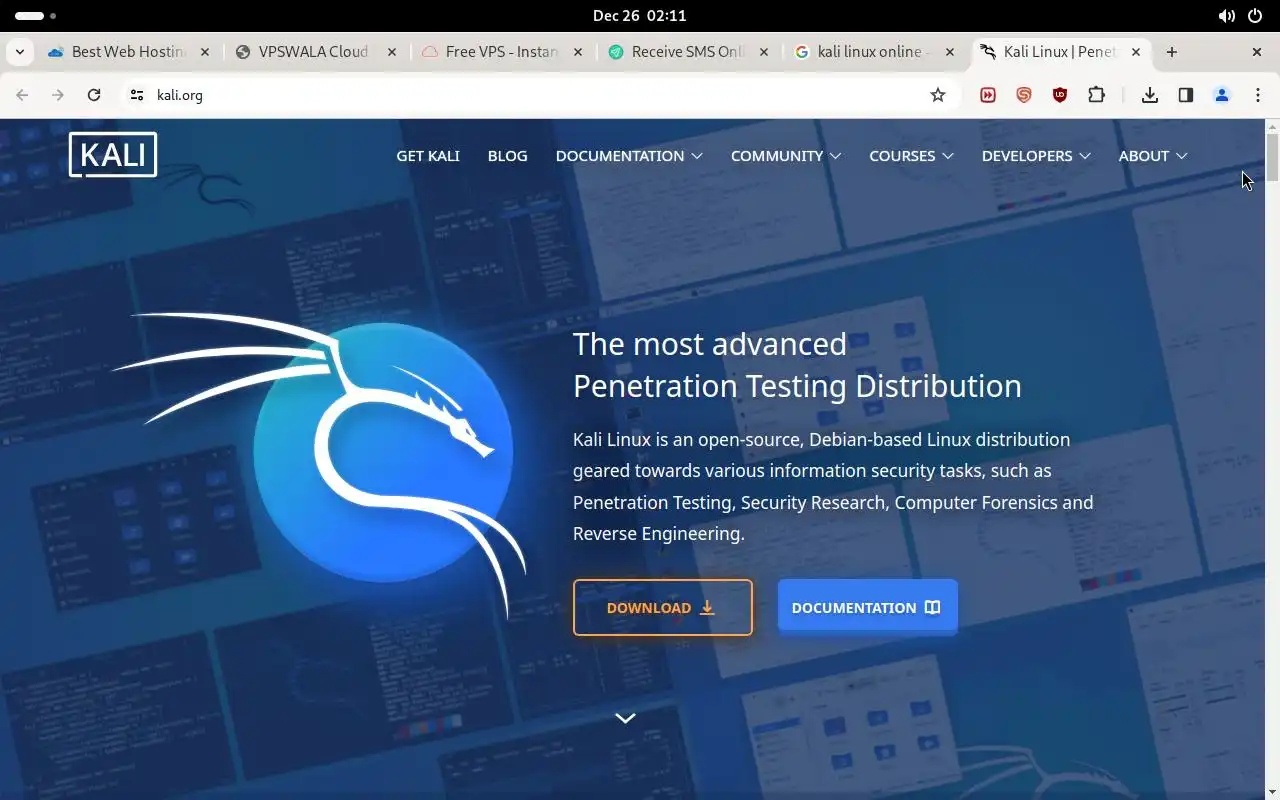Click the system power icon
The width and height of the screenshot is (1280, 800).
point(1255,16)
